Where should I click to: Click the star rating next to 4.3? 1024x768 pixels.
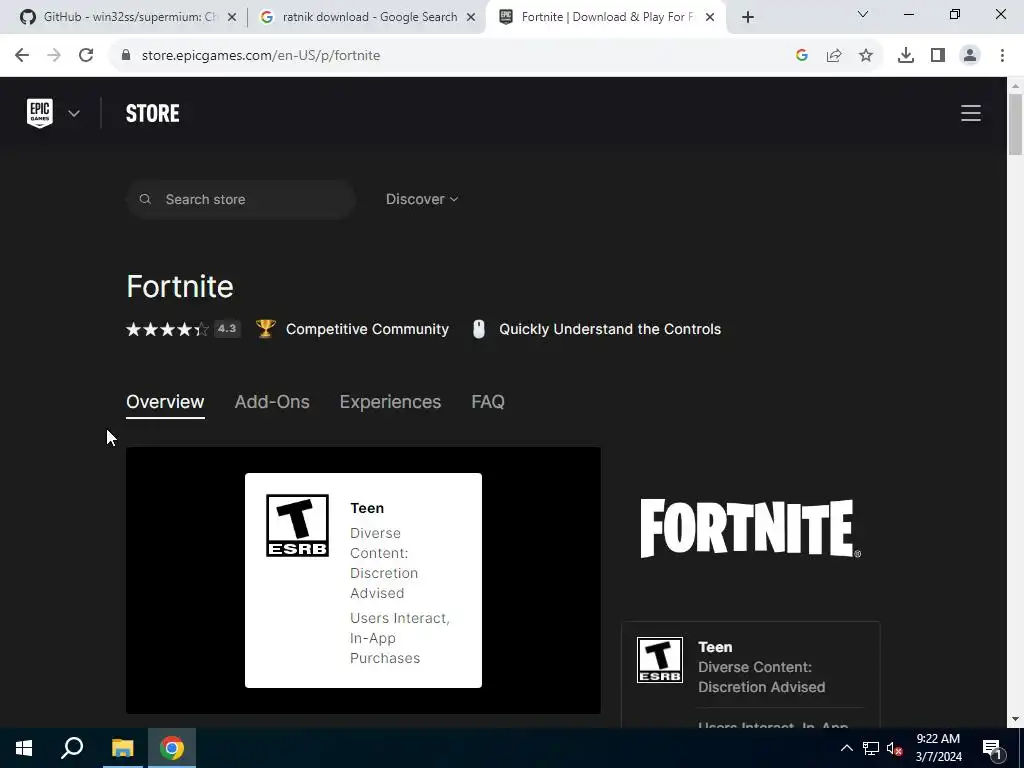pos(167,329)
